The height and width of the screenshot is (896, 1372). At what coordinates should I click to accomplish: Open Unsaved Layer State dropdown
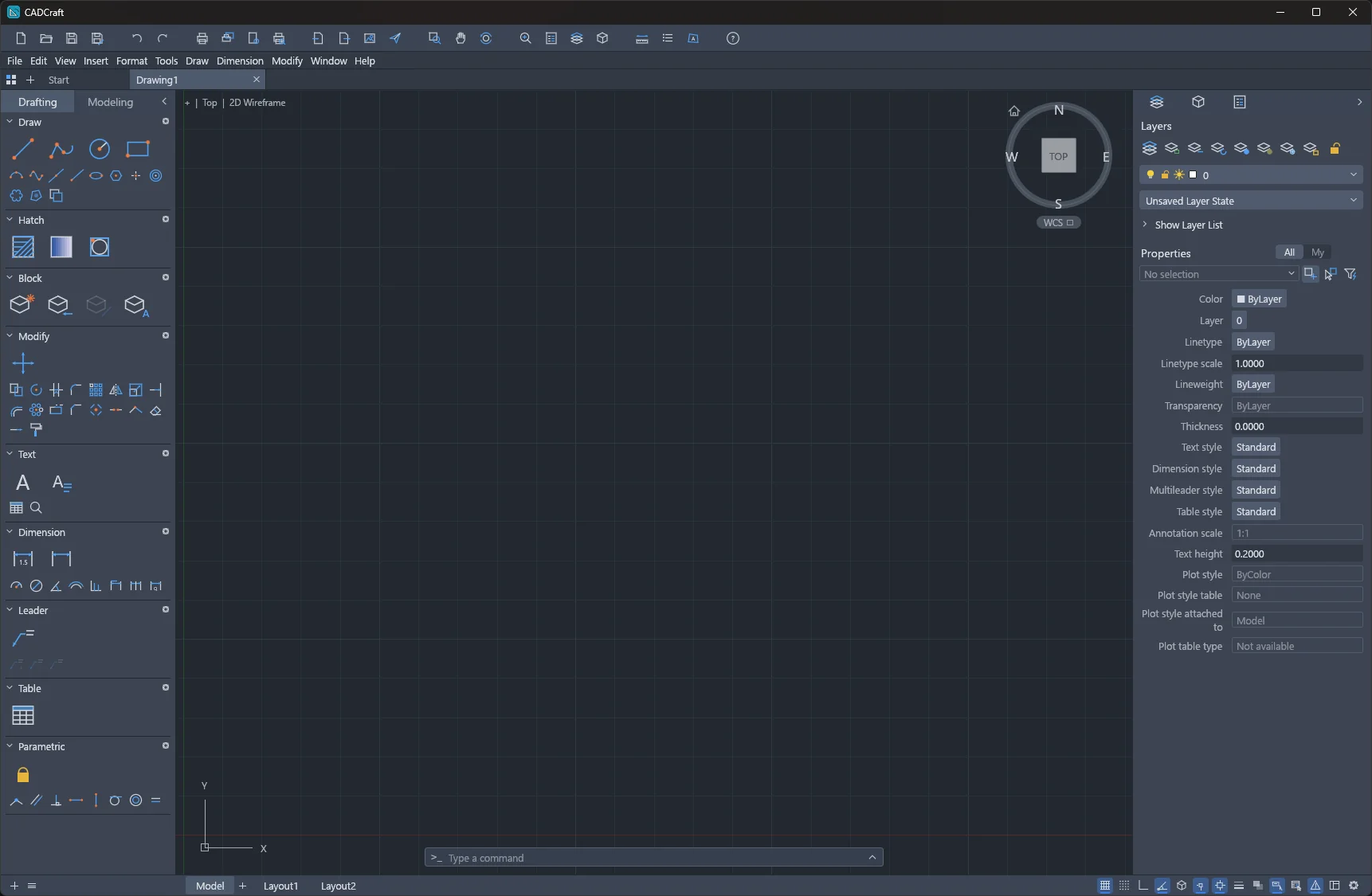pos(1251,201)
